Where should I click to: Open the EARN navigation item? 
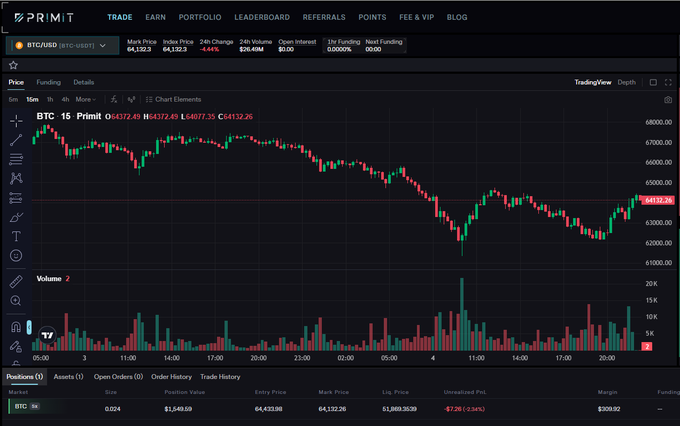tap(155, 17)
